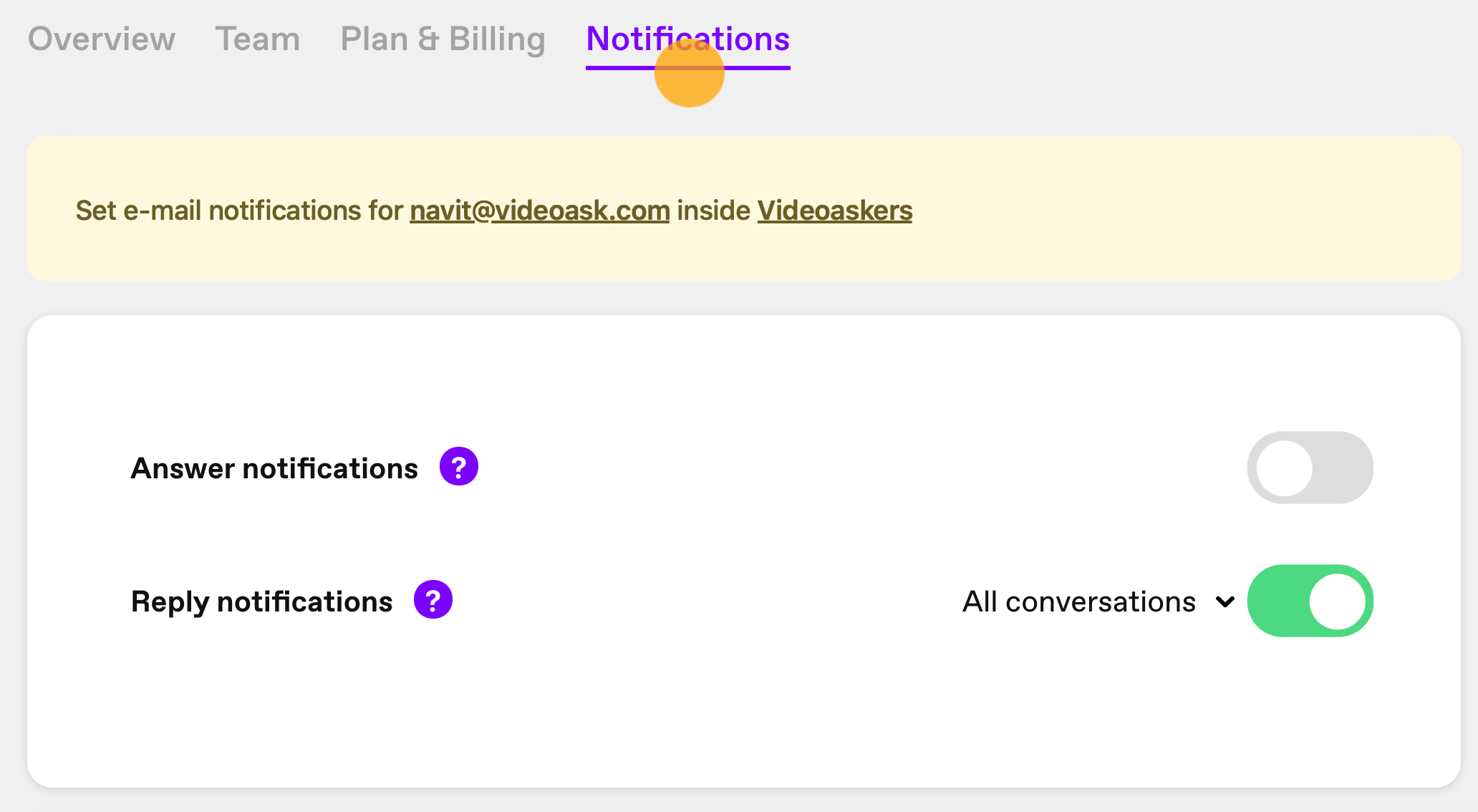Viewport: 1478px width, 812px height.
Task: Open the Plan & Billing tab
Action: (x=443, y=40)
